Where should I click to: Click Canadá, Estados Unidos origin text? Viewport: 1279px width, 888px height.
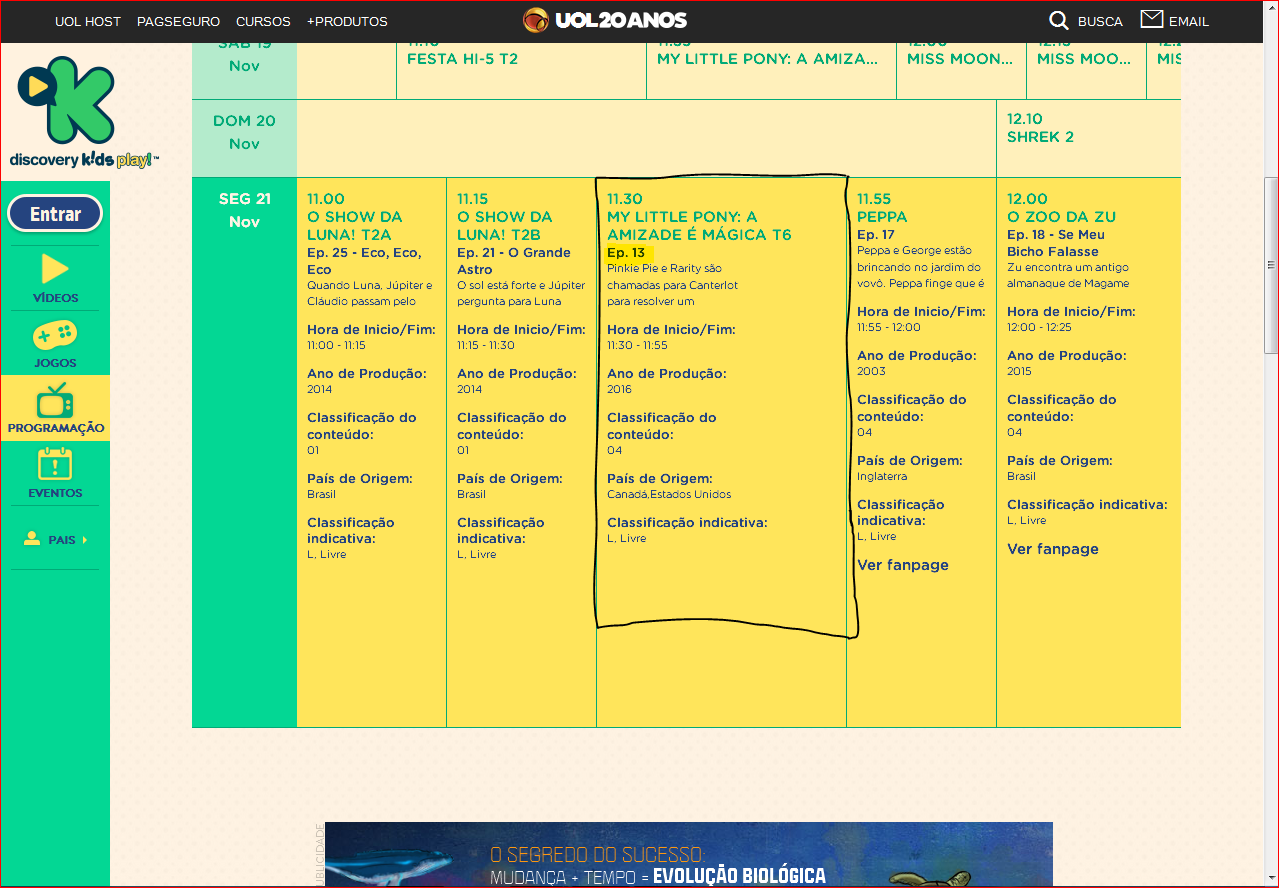click(669, 494)
